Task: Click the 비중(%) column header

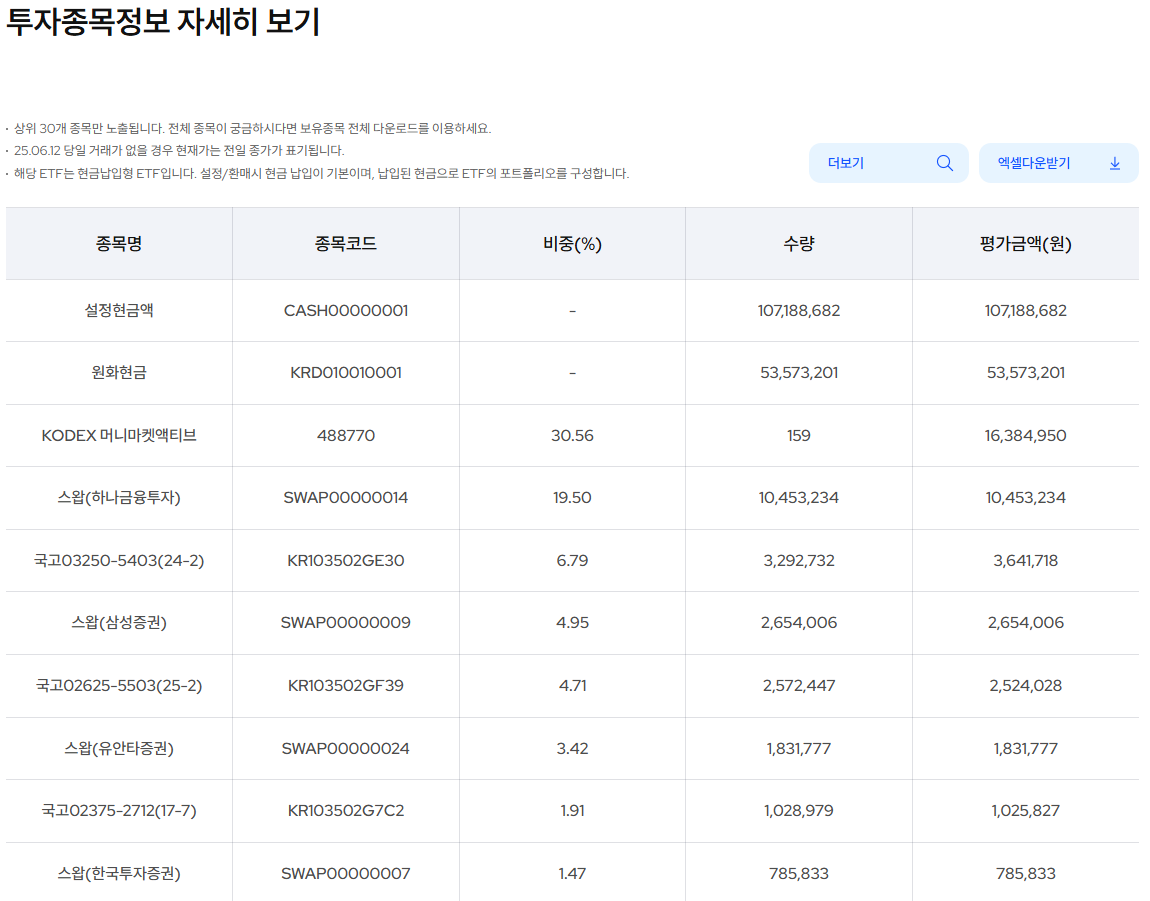Action: tap(571, 243)
